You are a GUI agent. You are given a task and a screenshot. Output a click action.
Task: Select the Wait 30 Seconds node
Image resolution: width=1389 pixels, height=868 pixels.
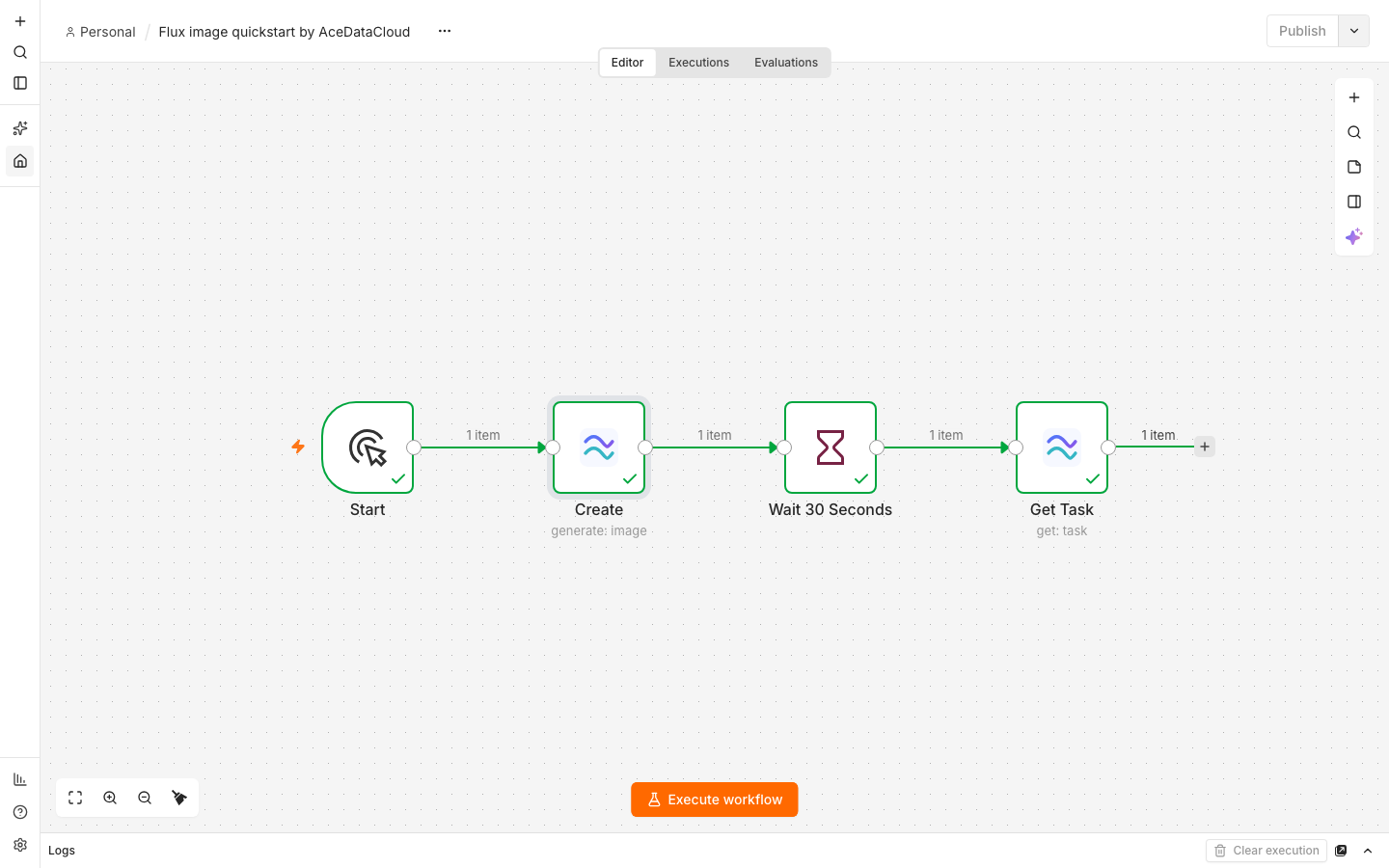(831, 448)
